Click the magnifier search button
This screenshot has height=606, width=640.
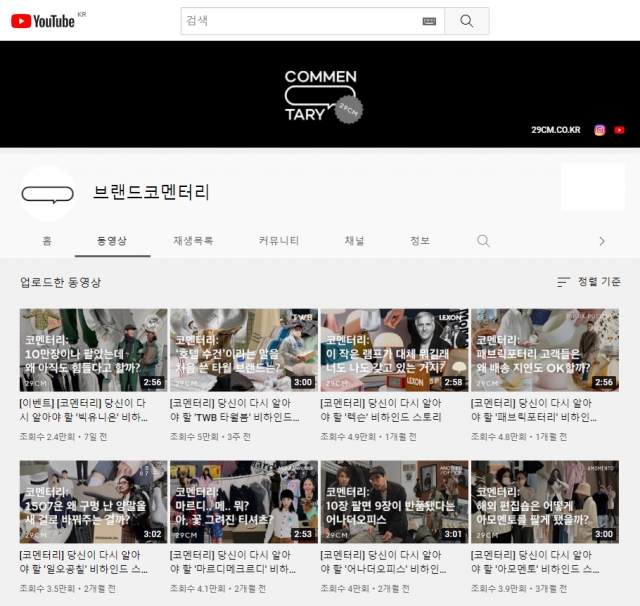pyautogui.click(x=467, y=21)
